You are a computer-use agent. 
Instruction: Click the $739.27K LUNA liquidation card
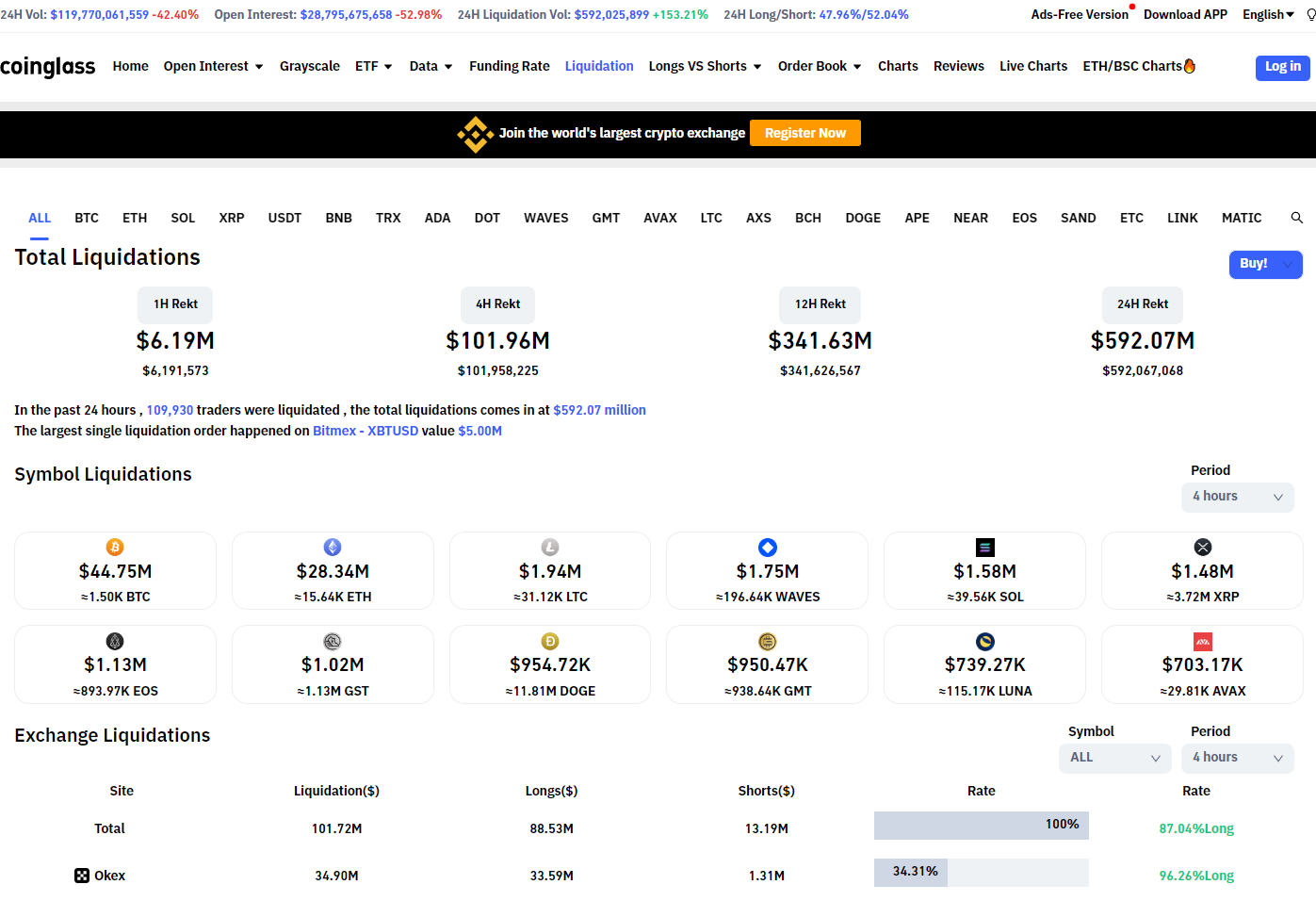[x=985, y=664]
